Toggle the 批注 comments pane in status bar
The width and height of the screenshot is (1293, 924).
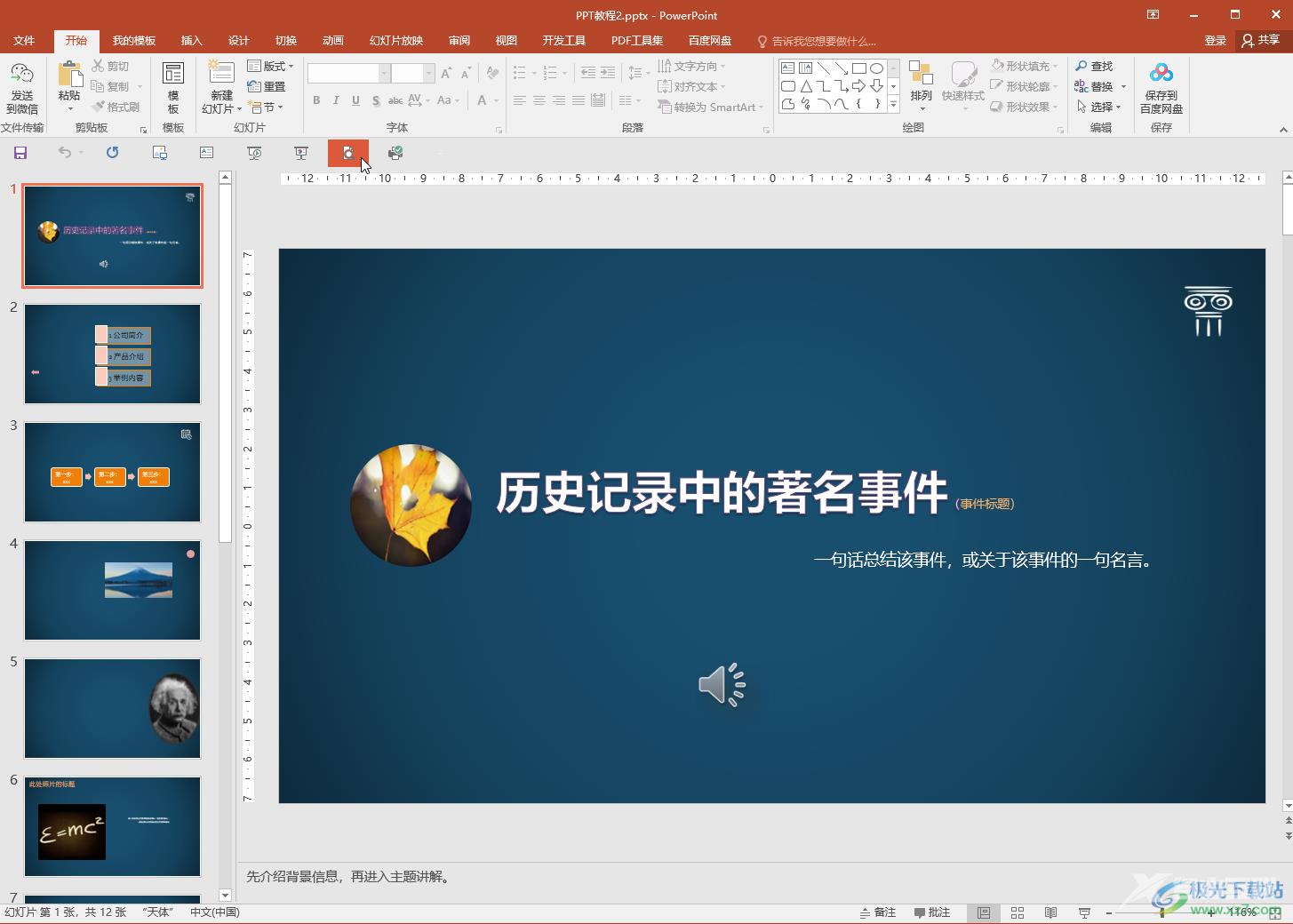point(932,912)
